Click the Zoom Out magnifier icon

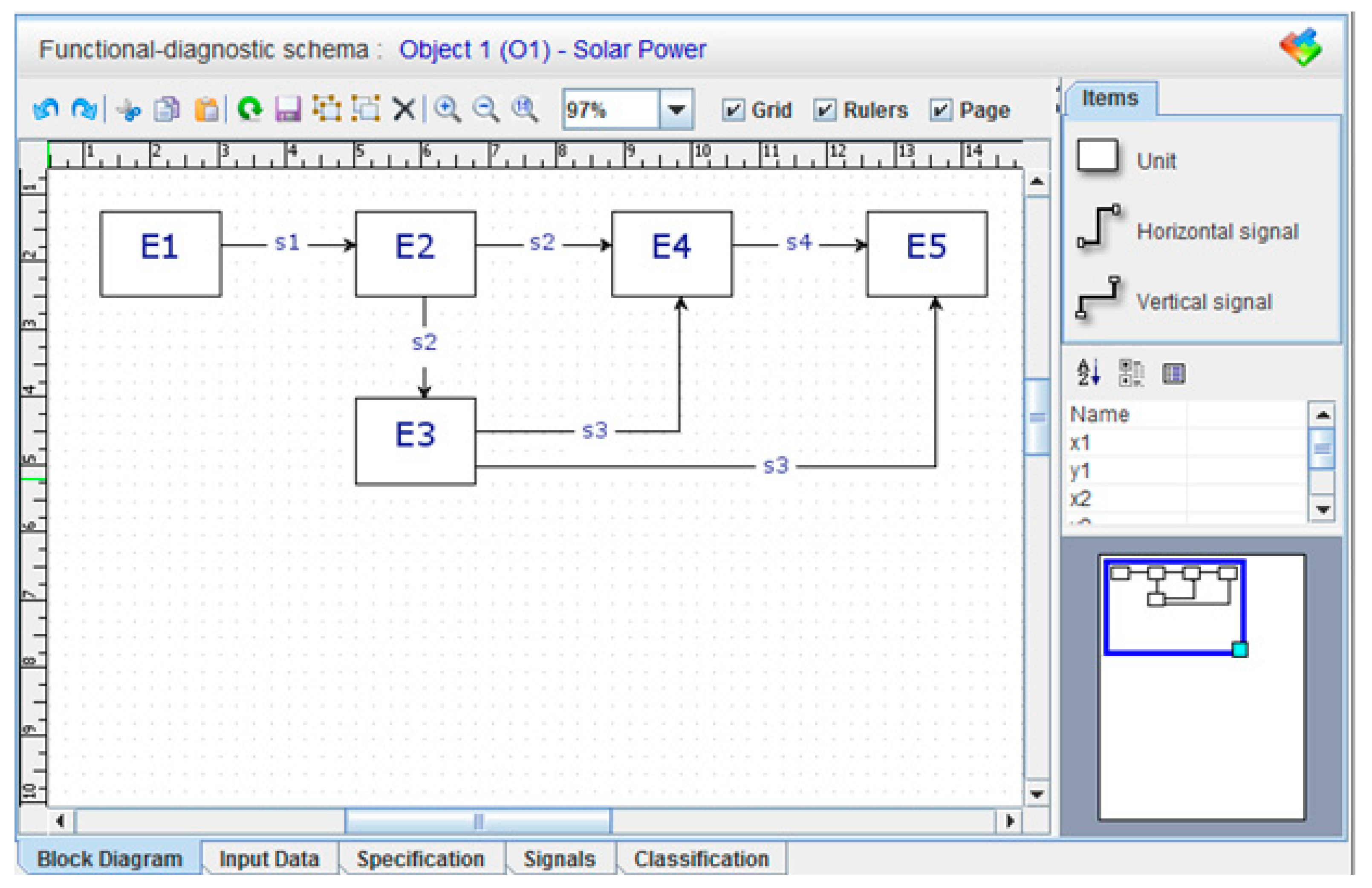pos(486,109)
